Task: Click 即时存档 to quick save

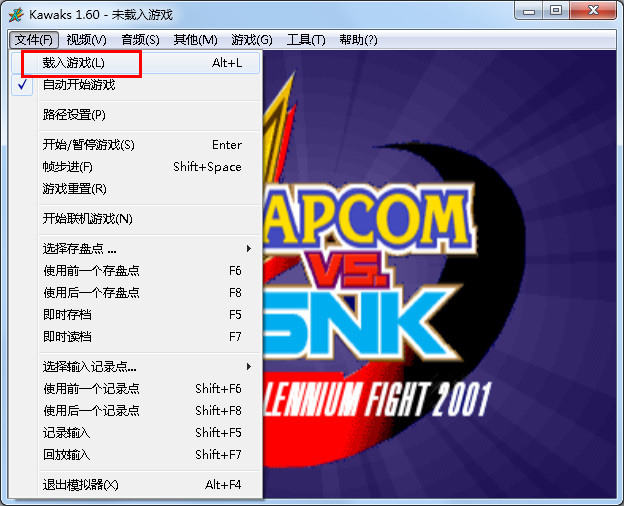Action: pos(67,315)
